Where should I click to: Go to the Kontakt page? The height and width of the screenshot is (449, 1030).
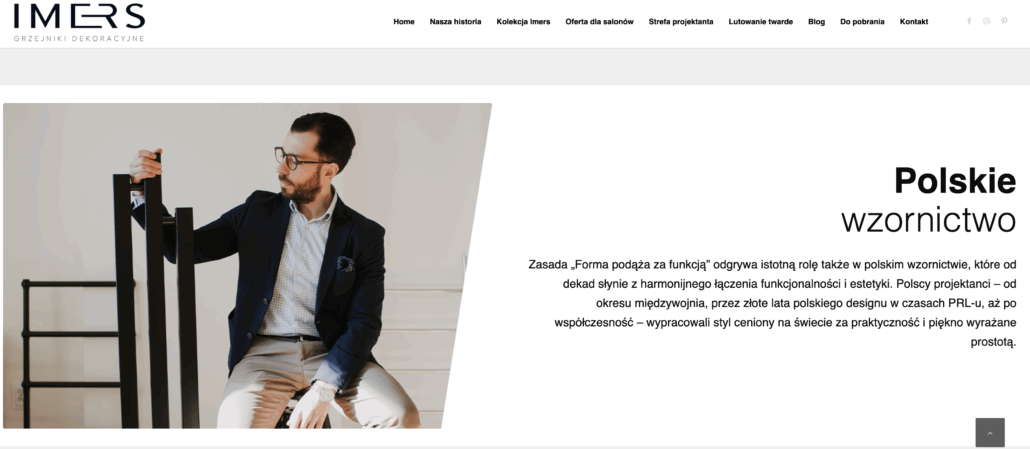click(914, 22)
